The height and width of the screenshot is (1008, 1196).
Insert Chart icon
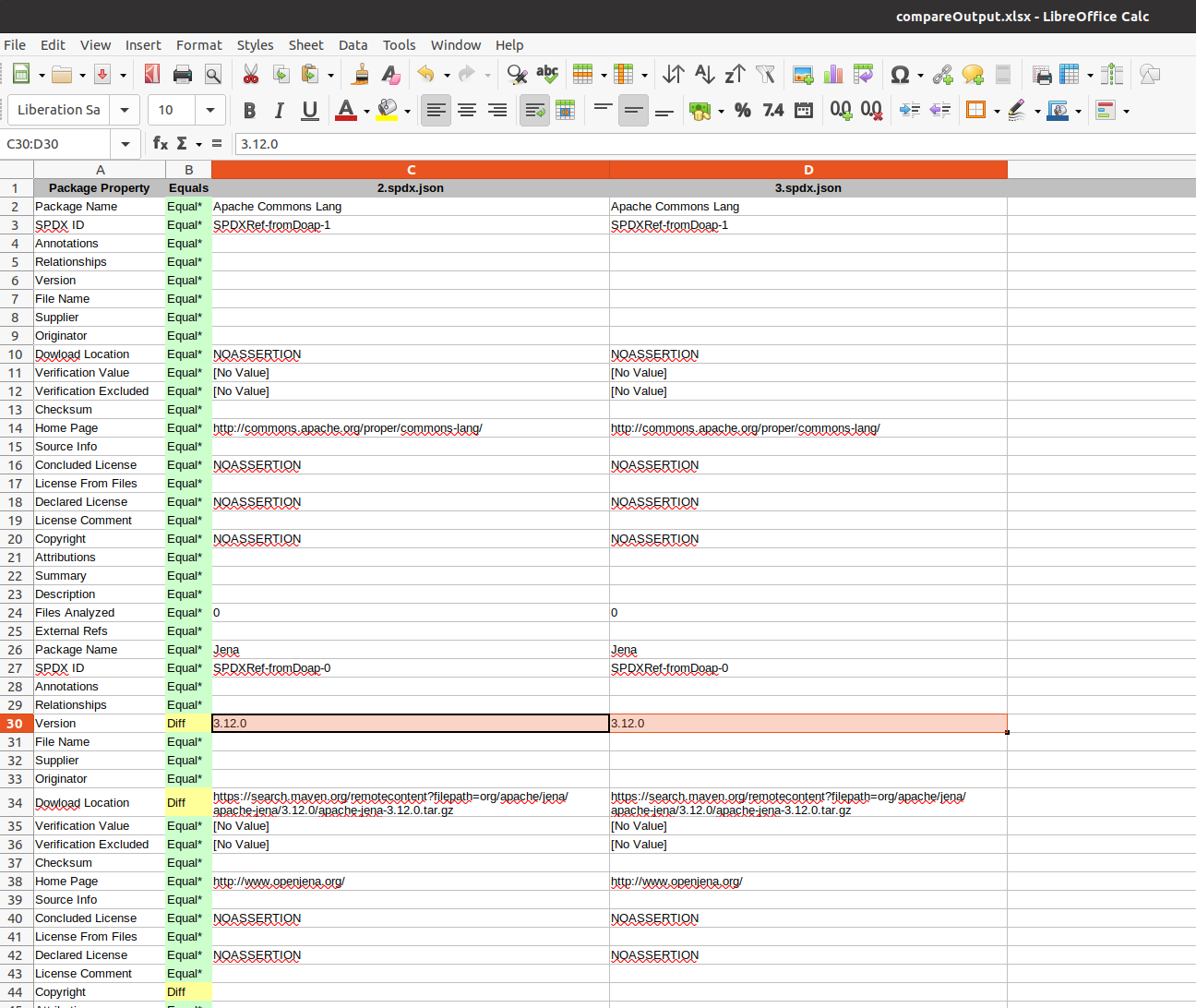833,75
